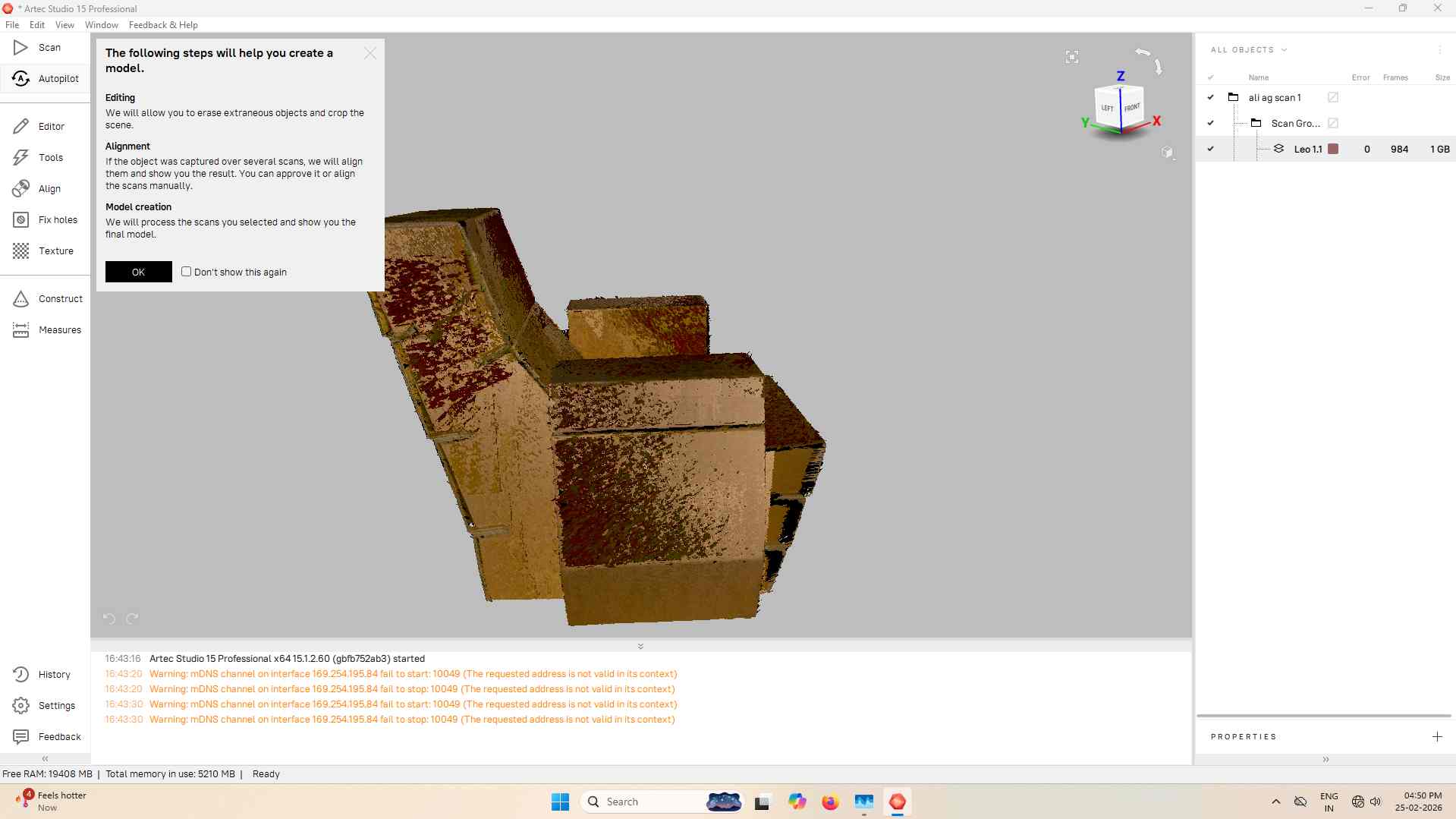This screenshot has height=819, width=1456.
Task: Click OK in the Autopilot dialog
Action: 139,272
